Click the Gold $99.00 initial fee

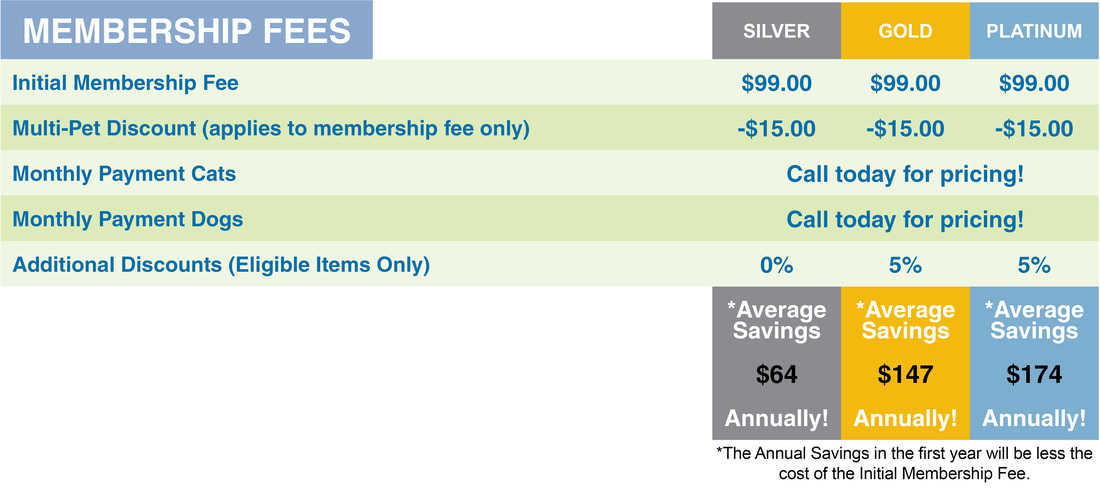coord(905,84)
